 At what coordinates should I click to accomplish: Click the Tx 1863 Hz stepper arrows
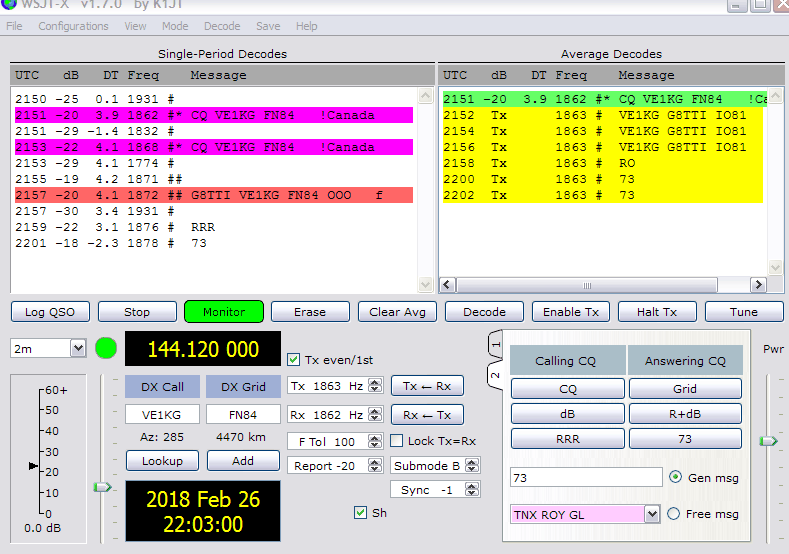(375, 385)
